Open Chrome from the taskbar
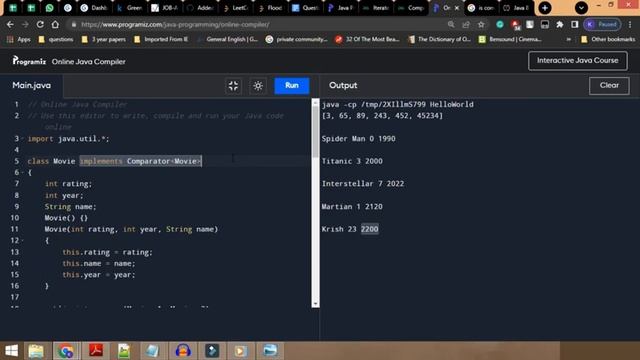The image size is (640, 360). pyautogui.click(x=65, y=351)
